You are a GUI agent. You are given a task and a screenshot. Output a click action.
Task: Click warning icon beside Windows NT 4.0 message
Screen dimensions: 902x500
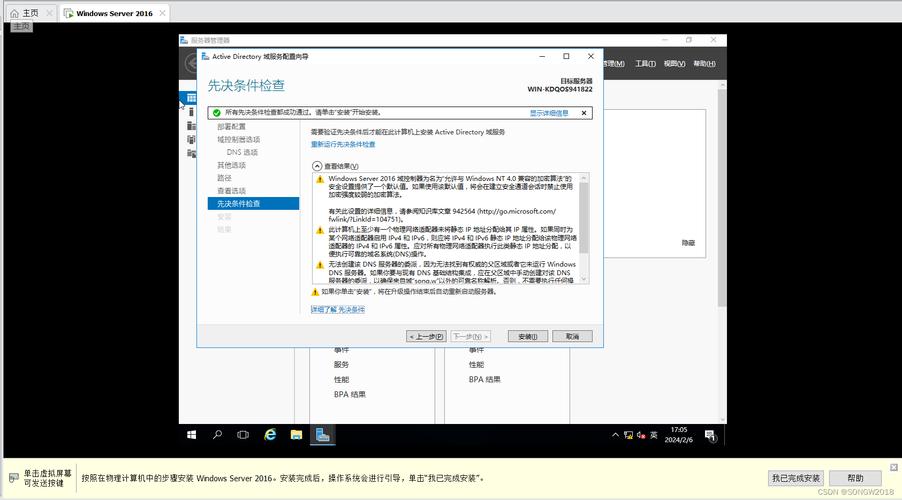point(320,179)
